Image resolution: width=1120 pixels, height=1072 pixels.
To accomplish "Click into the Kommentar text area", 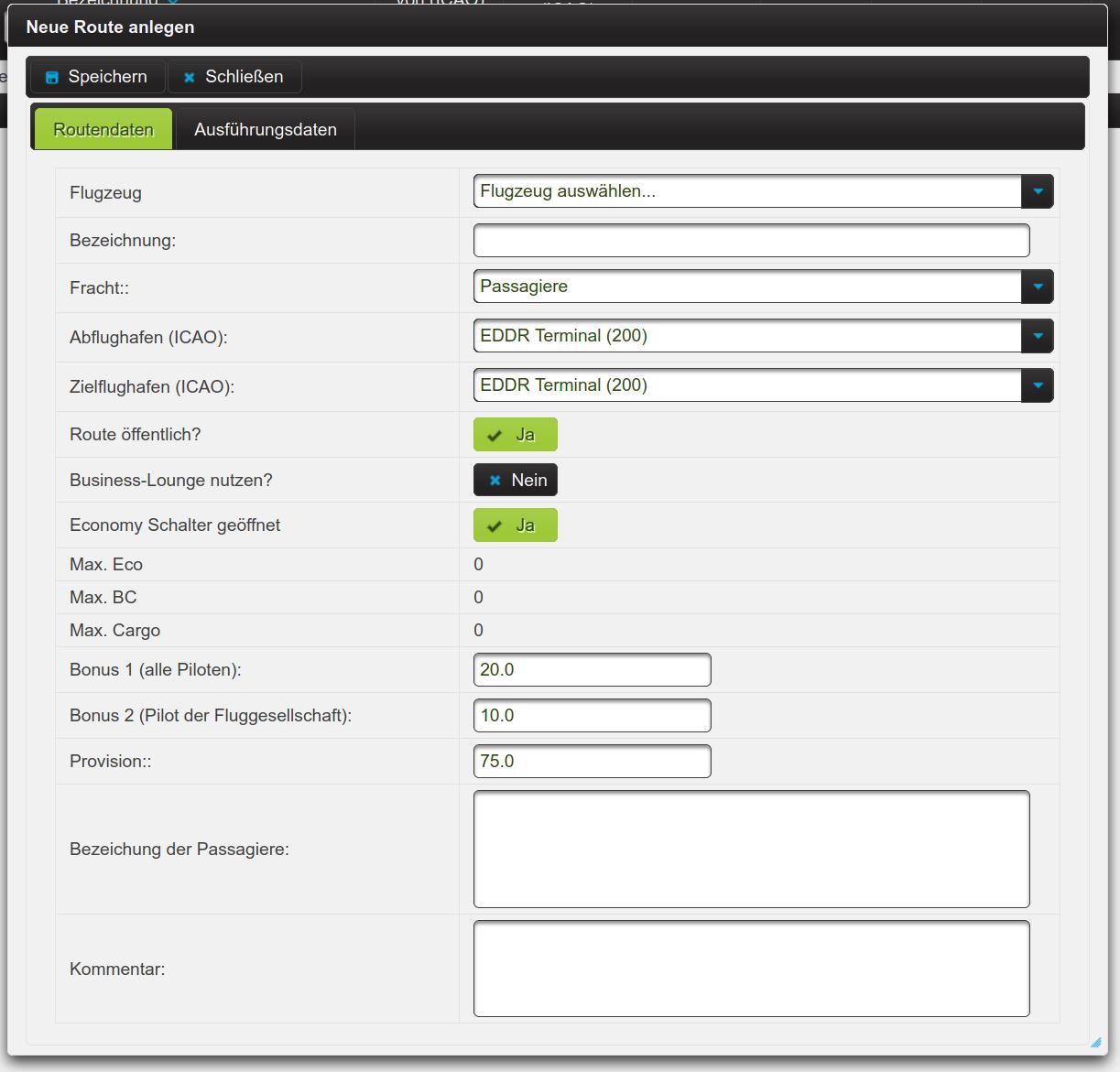I will pyautogui.click(x=751, y=969).
